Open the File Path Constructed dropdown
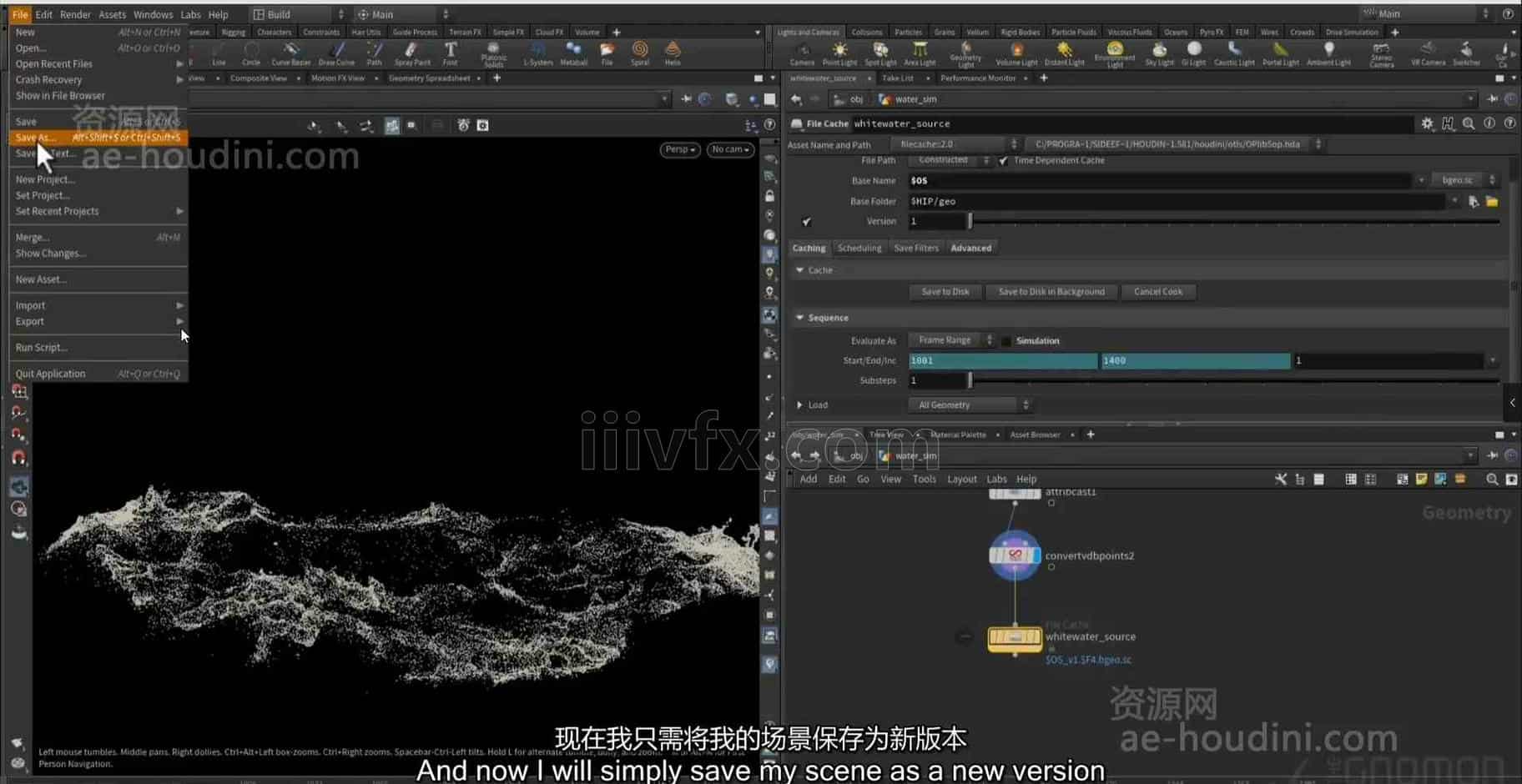This screenshot has height=784, width=1522. click(x=950, y=160)
